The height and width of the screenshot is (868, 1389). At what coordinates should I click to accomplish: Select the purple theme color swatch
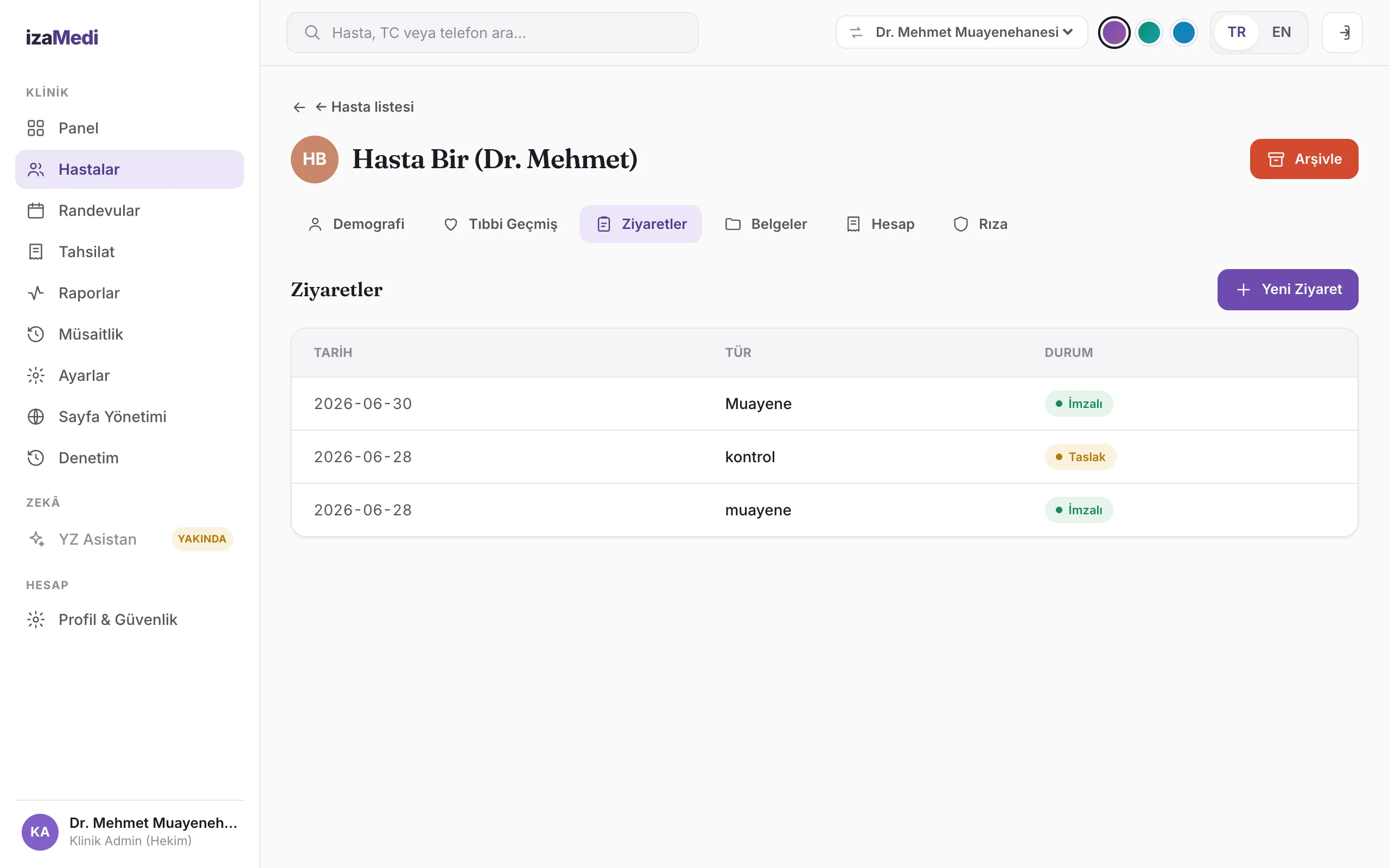click(x=1114, y=33)
